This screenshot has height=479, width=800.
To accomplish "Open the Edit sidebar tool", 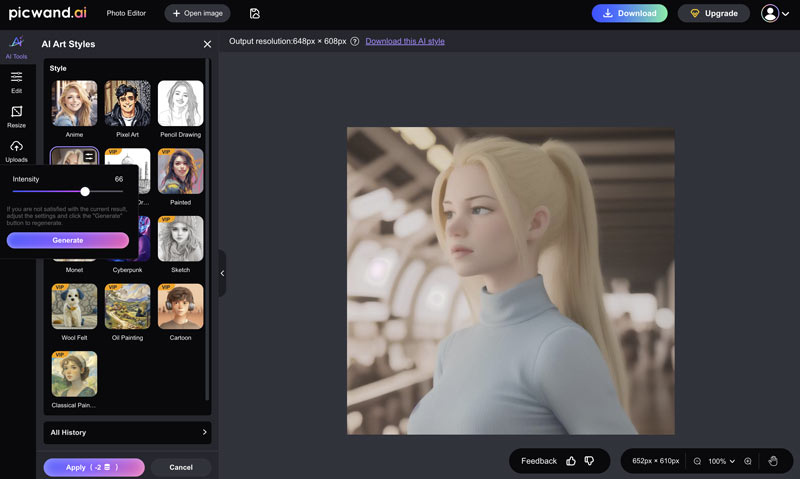I will pos(16,82).
